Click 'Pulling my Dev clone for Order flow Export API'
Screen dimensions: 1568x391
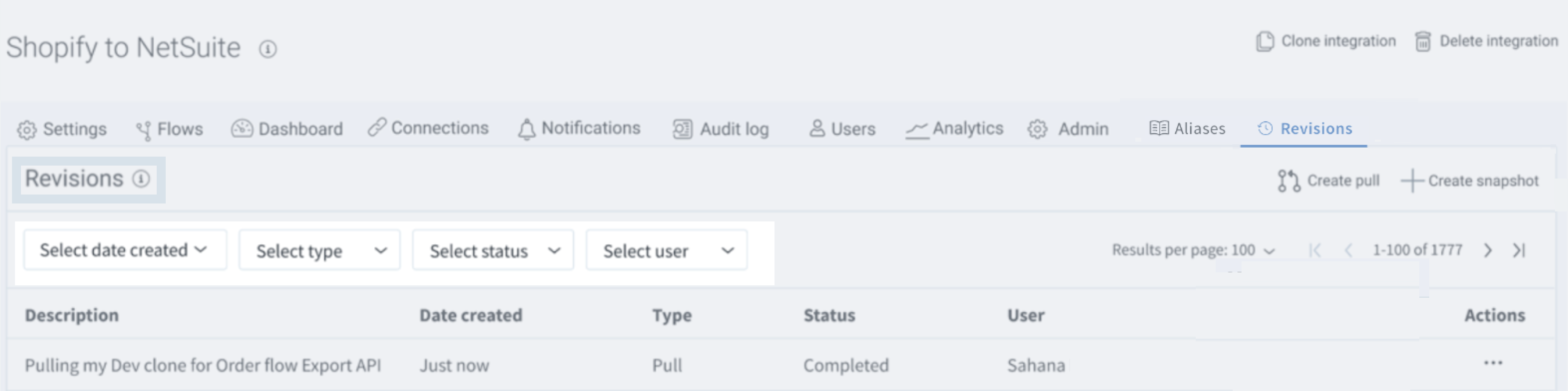[x=203, y=366]
